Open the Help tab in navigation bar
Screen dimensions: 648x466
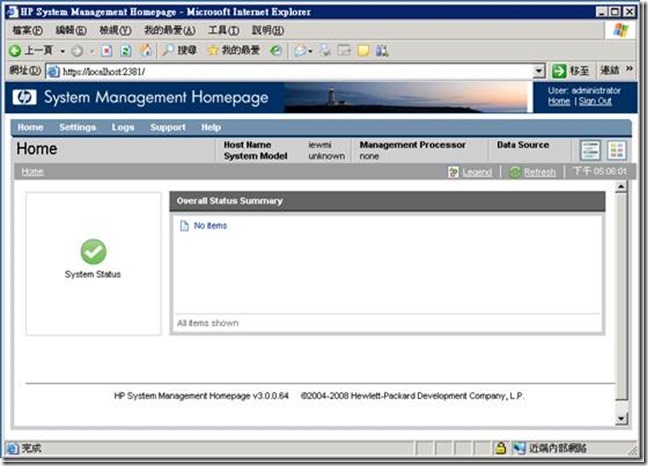tap(211, 127)
